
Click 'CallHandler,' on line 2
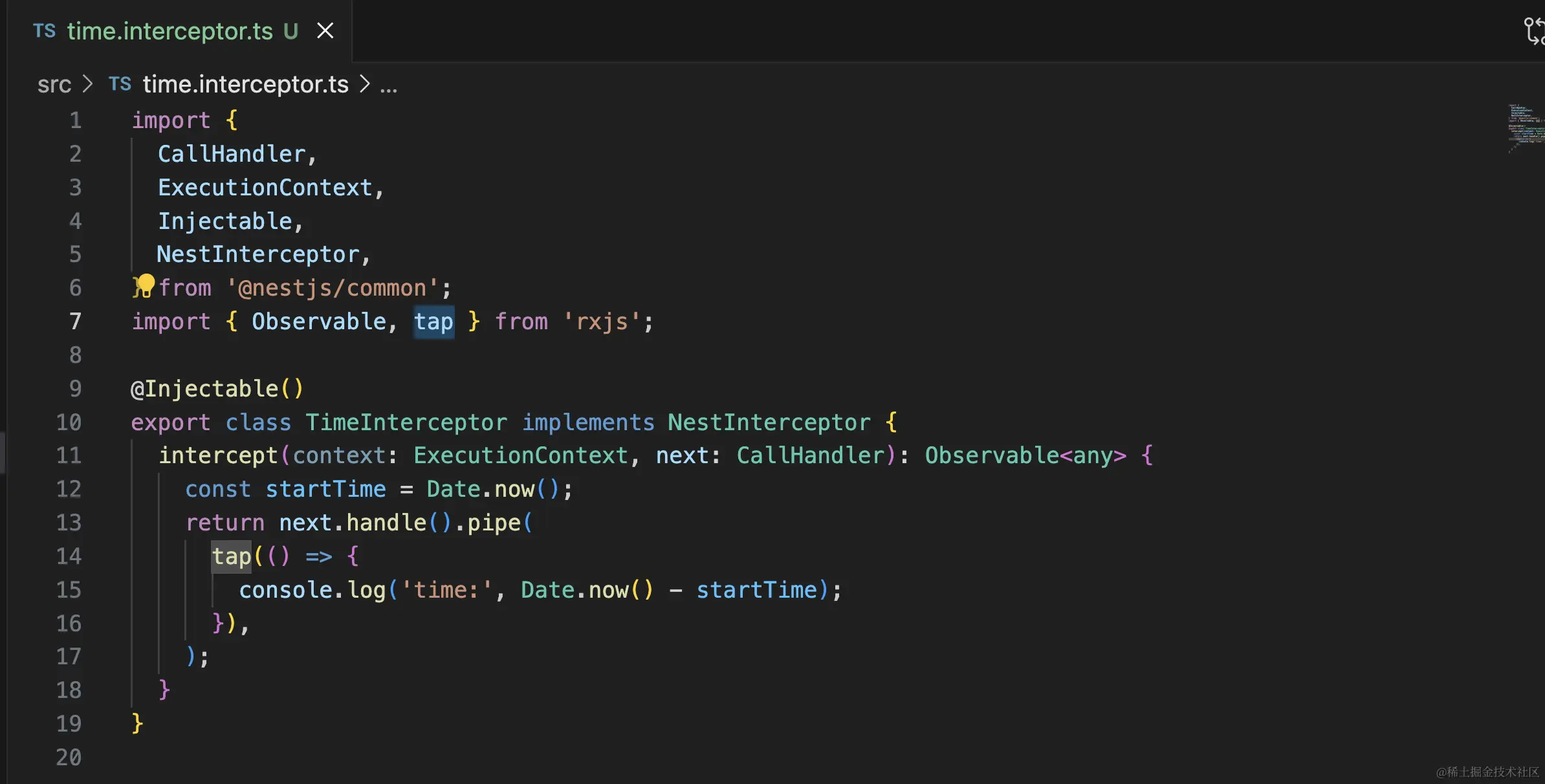tap(237, 154)
